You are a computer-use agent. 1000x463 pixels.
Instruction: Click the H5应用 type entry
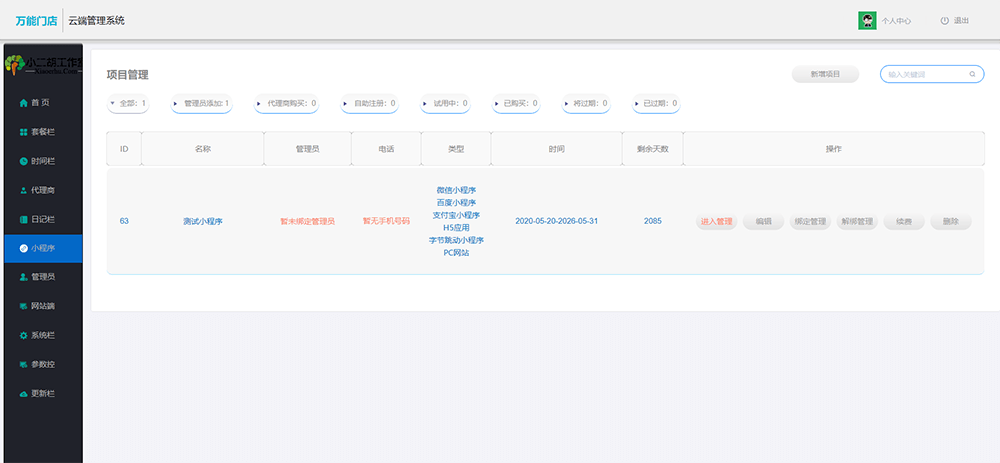(x=457, y=228)
